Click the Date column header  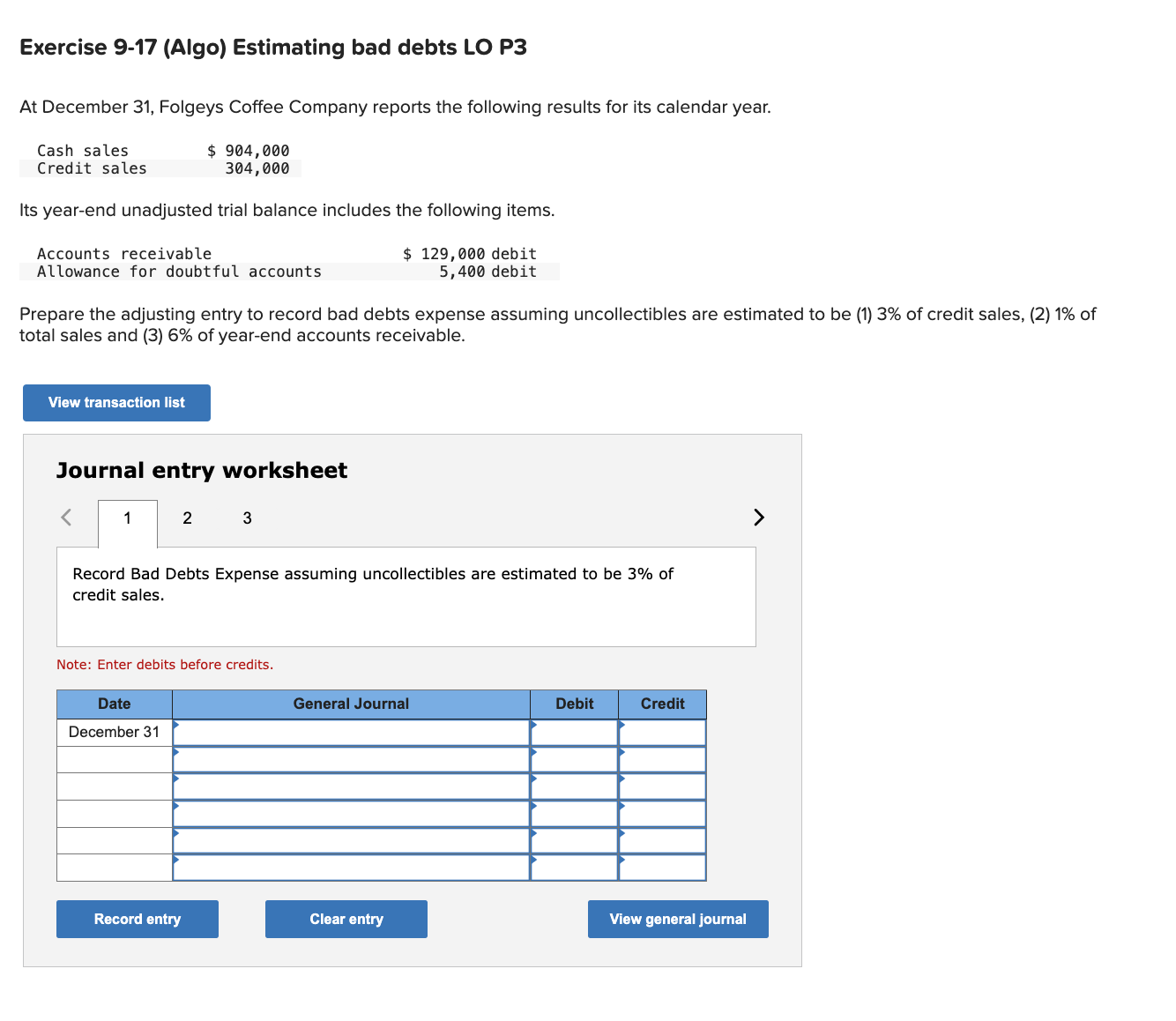click(x=114, y=704)
